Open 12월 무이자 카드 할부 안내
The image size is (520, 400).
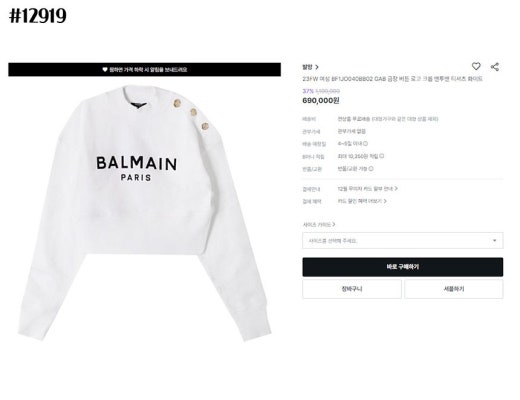[367, 189]
